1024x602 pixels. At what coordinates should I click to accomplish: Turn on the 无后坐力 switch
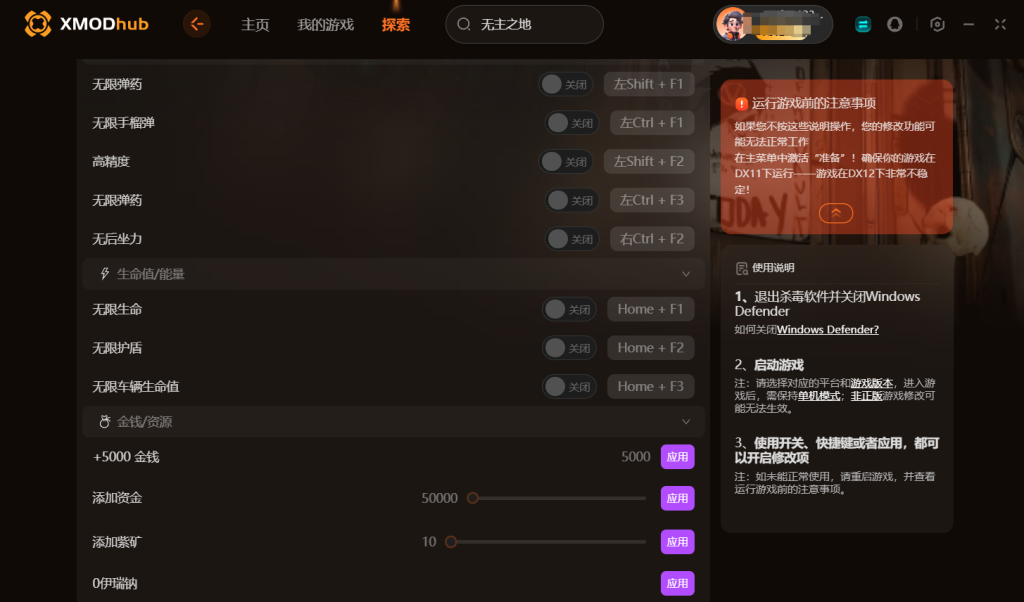point(572,239)
